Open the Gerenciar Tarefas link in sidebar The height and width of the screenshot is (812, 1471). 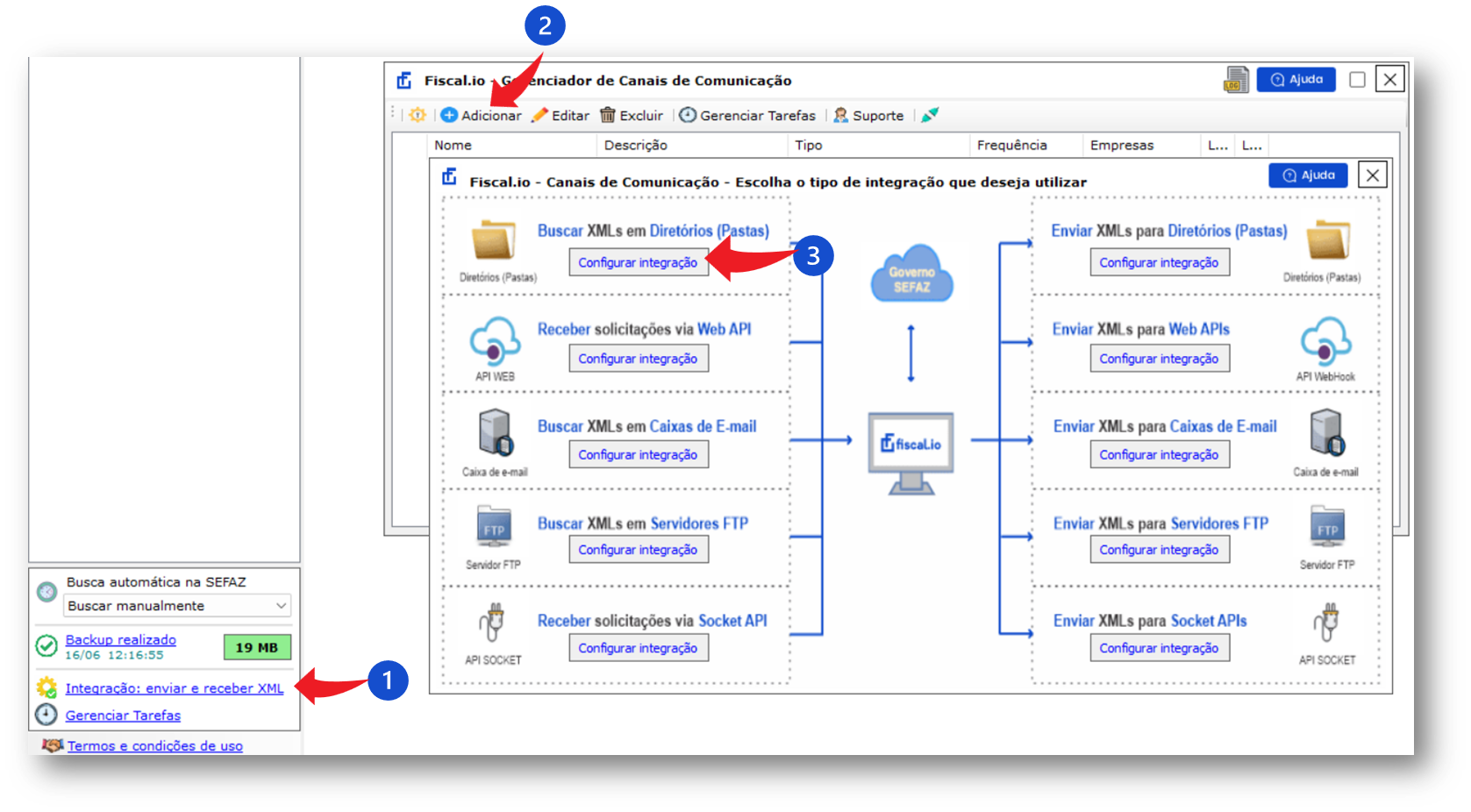click(x=123, y=716)
